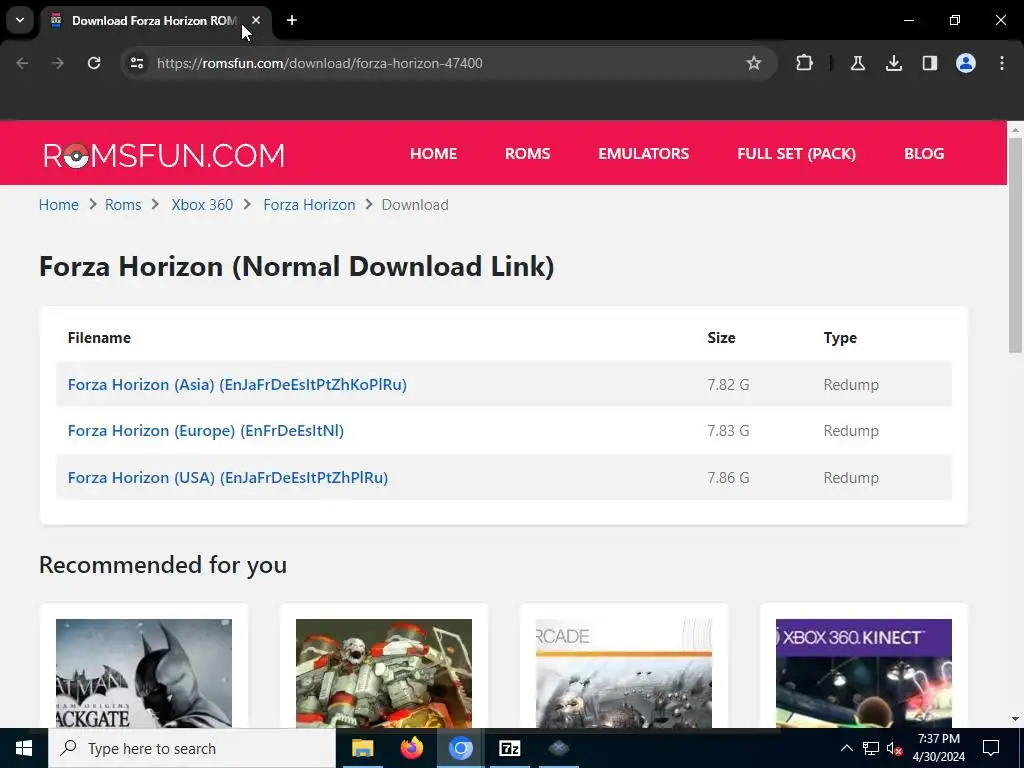Image resolution: width=1024 pixels, height=768 pixels.
Task: Click the scrollbar up arrow
Action: click(1015, 129)
